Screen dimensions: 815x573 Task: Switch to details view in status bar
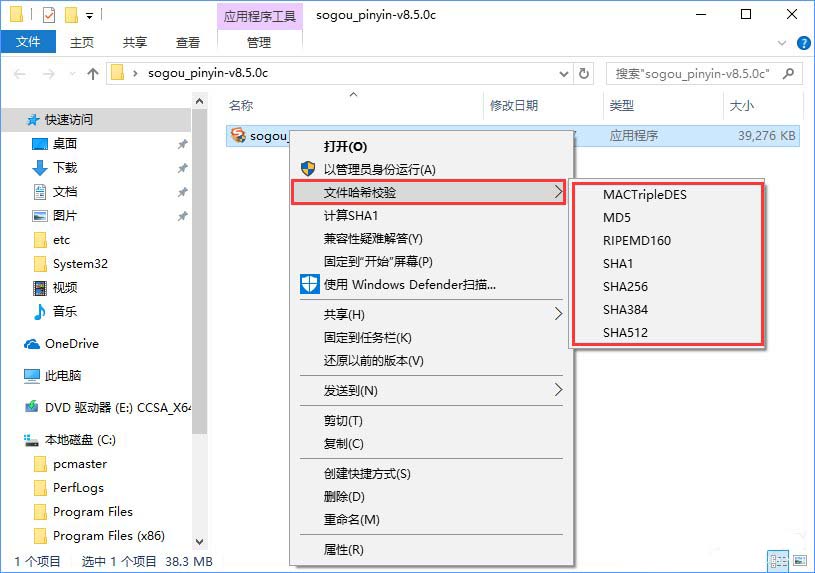coord(776,561)
